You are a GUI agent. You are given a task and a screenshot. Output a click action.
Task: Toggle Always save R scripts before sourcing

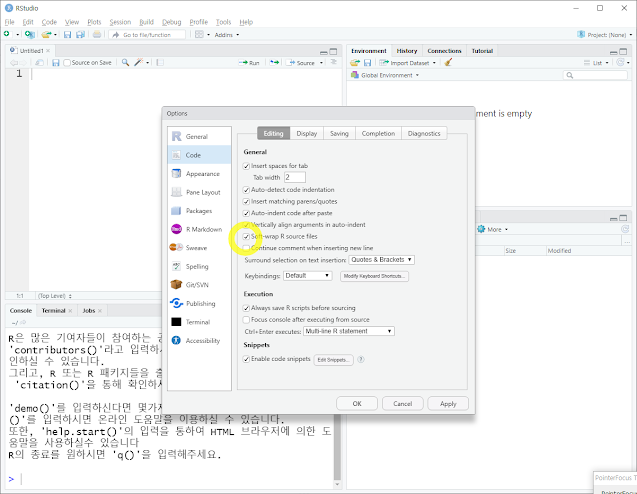(246, 308)
